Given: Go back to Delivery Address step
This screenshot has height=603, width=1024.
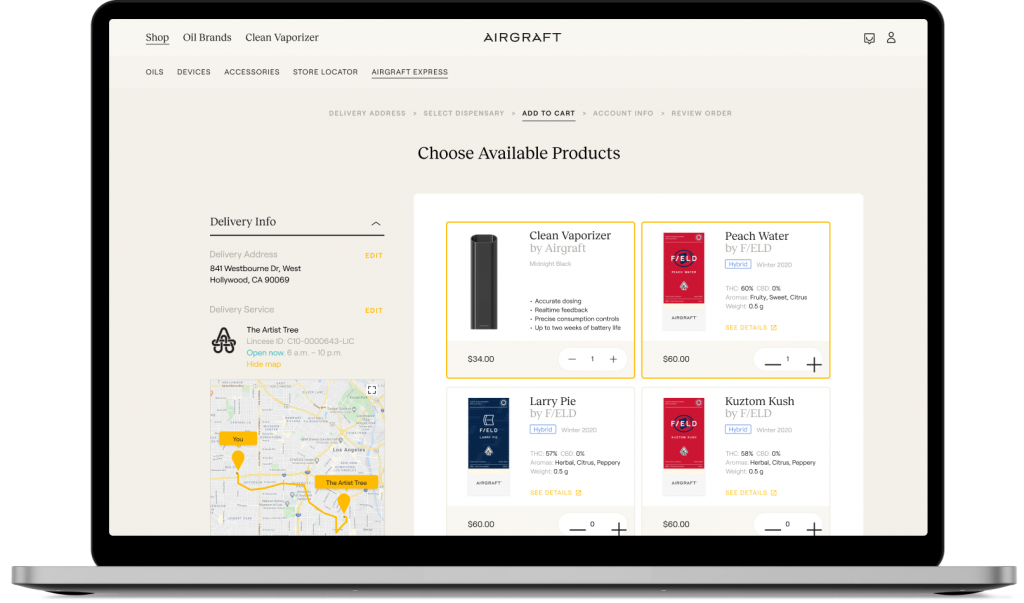Looking at the screenshot, I should click(x=367, y=113).
